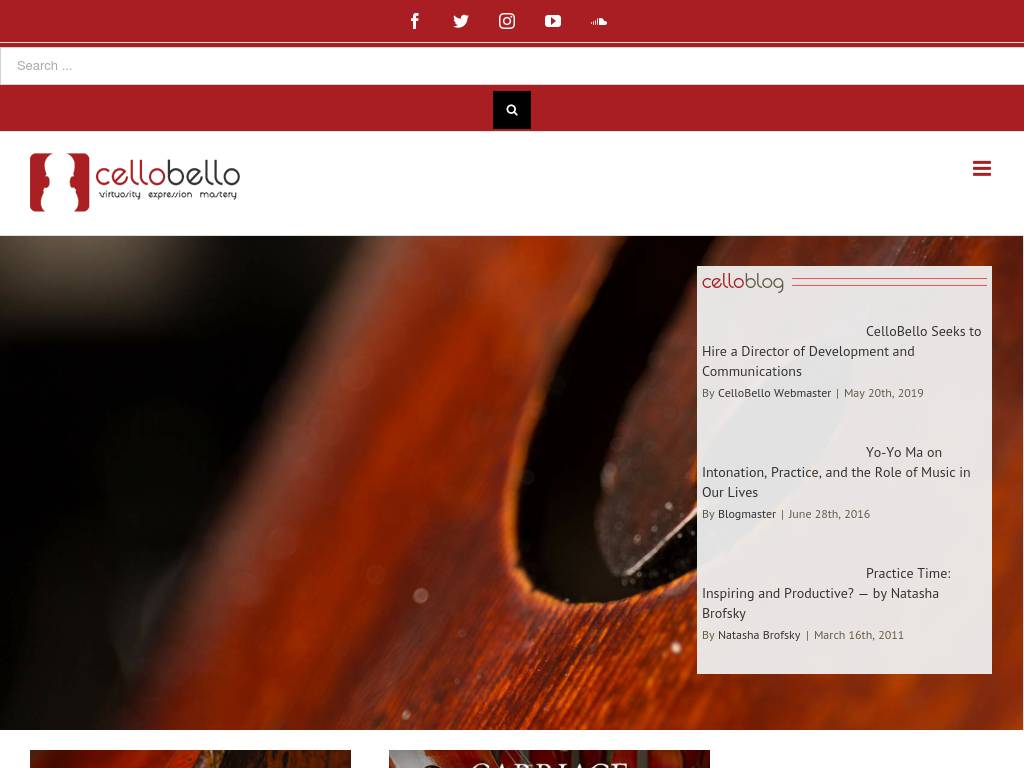The height and width of the screenshot is (768, 1024).
Task: Open author CelloBello Webmaster link
Action: (x=775, y=393)
